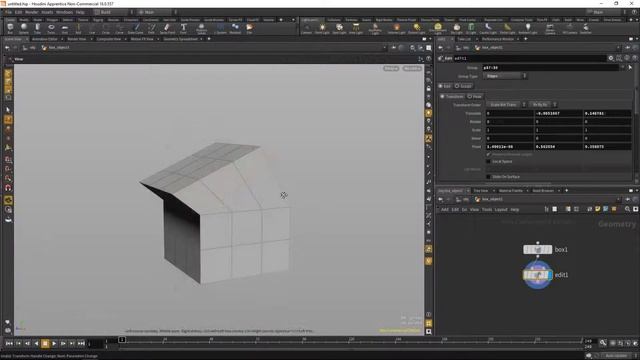Choose the Select tool in viewport toolbar

pos(8,110)
